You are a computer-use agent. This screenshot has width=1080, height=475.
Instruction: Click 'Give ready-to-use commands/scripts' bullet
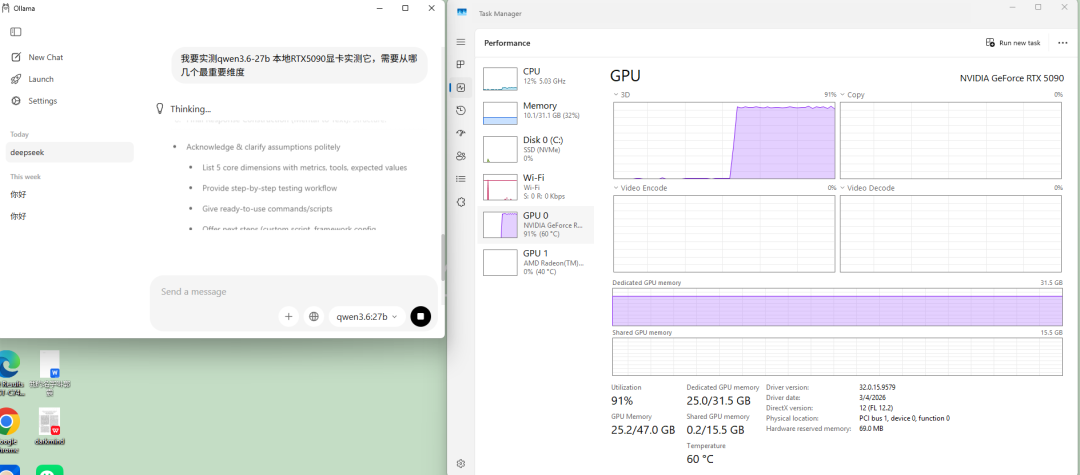[x=267, y=208]
